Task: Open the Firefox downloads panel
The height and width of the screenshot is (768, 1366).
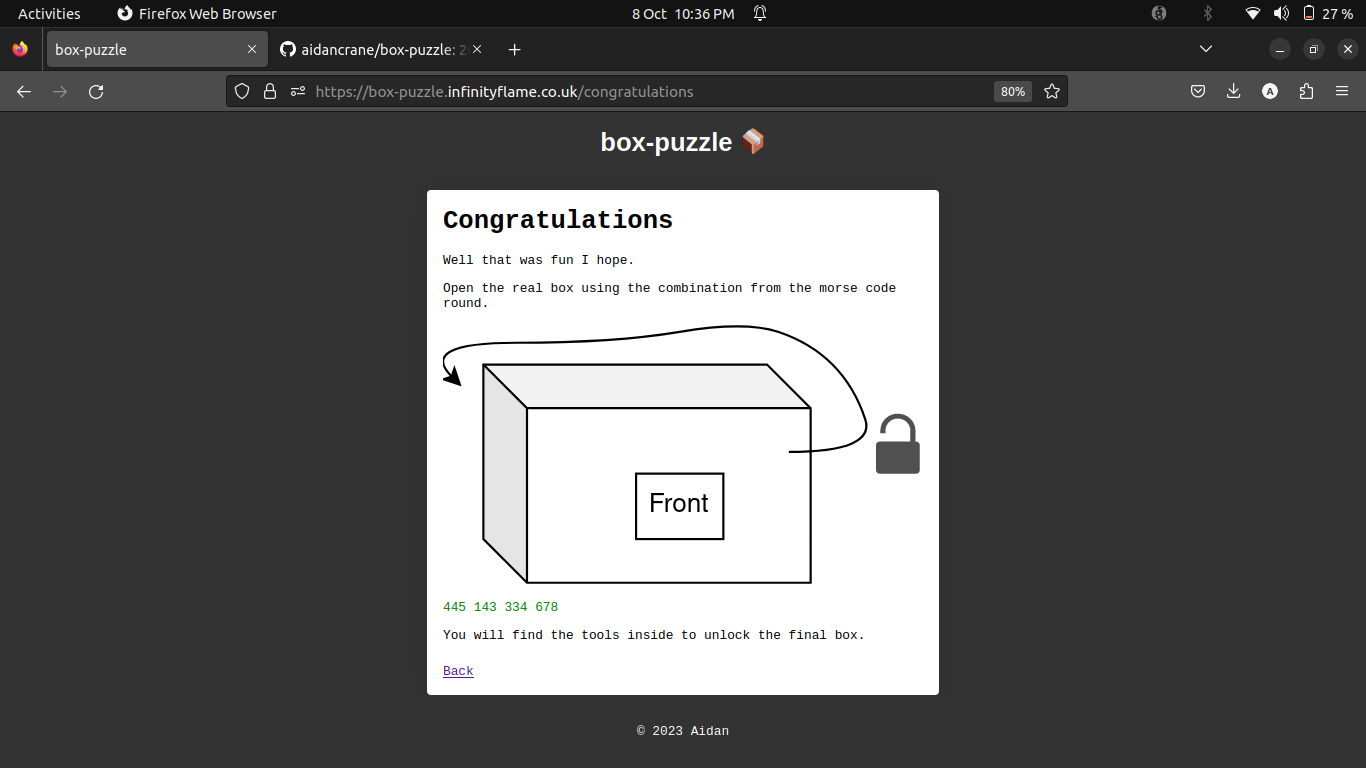Action: click(x=1233, y=91)
